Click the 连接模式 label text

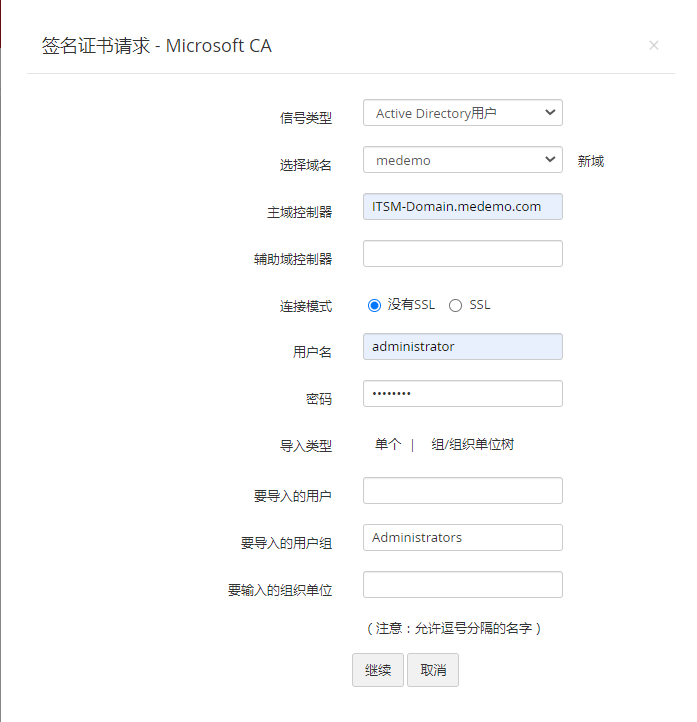[306, 306]
